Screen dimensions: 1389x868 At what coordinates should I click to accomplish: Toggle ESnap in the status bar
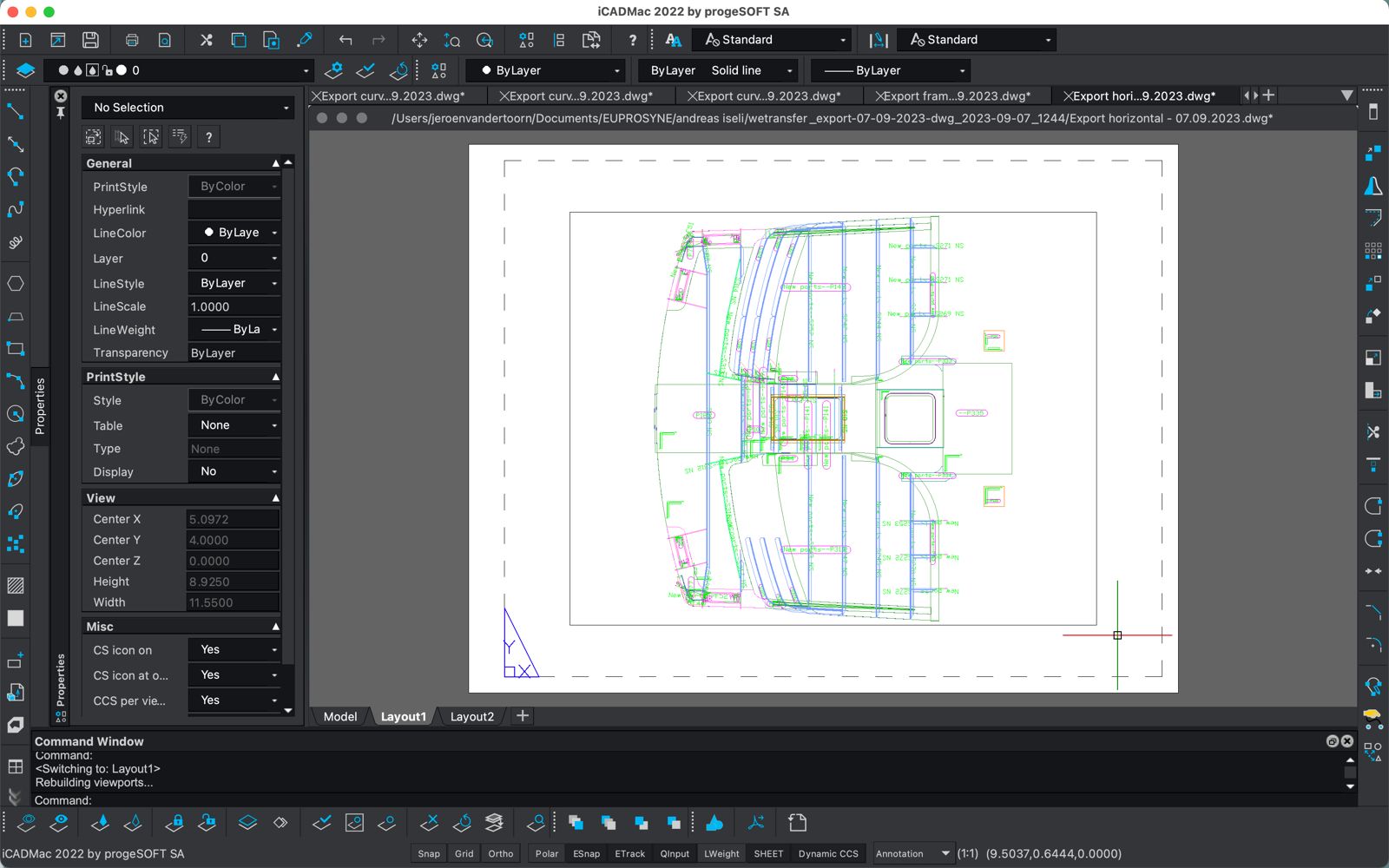586,854
